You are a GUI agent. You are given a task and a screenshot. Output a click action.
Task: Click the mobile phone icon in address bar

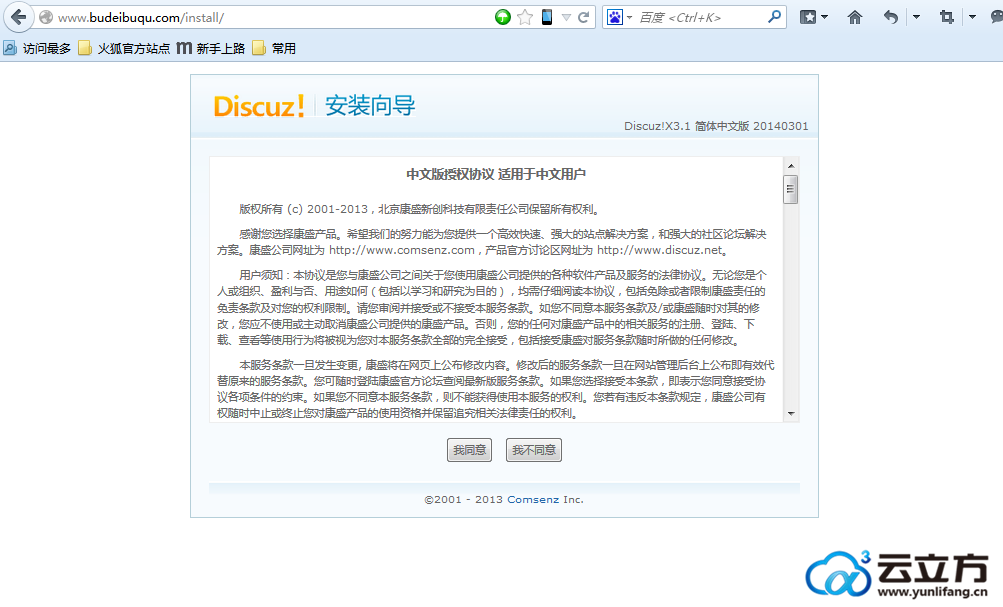(x=547, y=17)
